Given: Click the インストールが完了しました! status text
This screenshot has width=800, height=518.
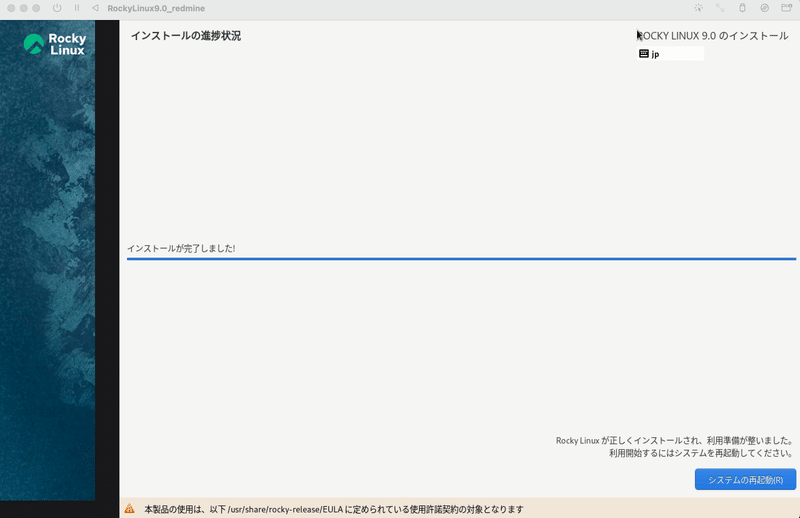Looking at the screenshot, I should tap(181, 249).
